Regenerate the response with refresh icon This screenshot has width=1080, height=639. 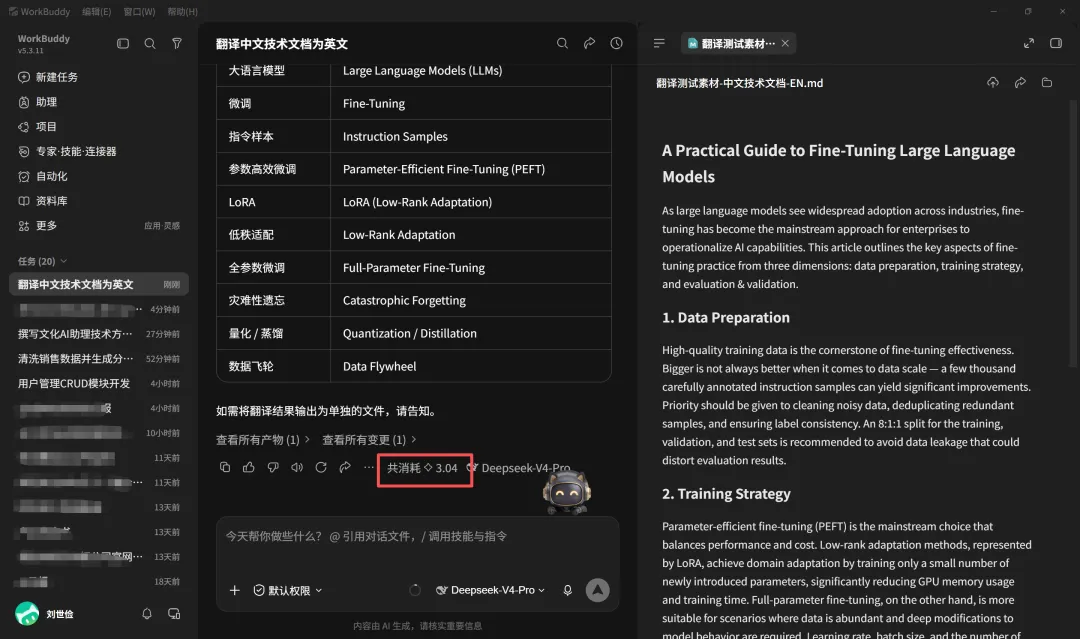tap(321, 468)
